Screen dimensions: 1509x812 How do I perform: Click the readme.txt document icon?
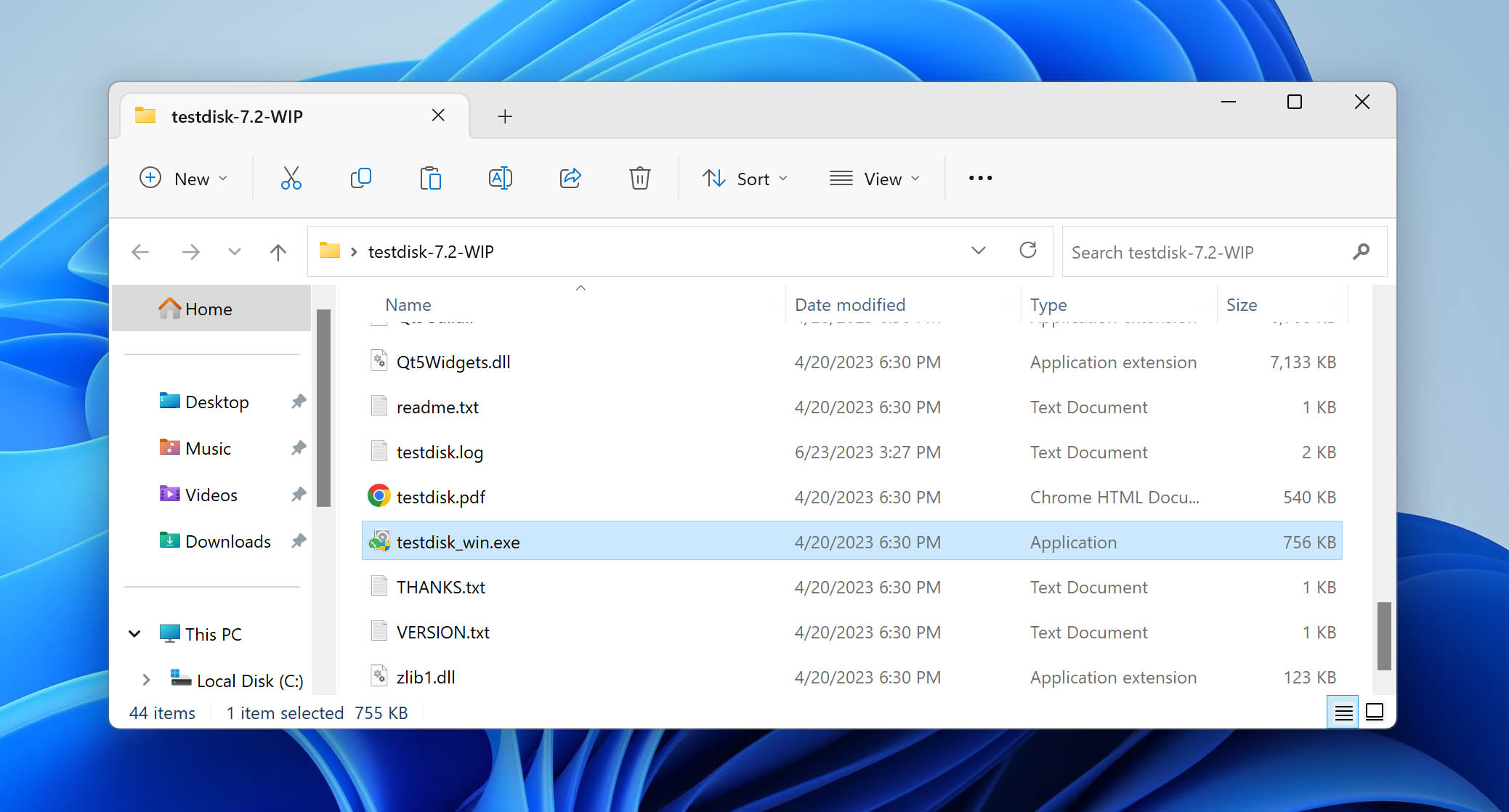point(379,406)
